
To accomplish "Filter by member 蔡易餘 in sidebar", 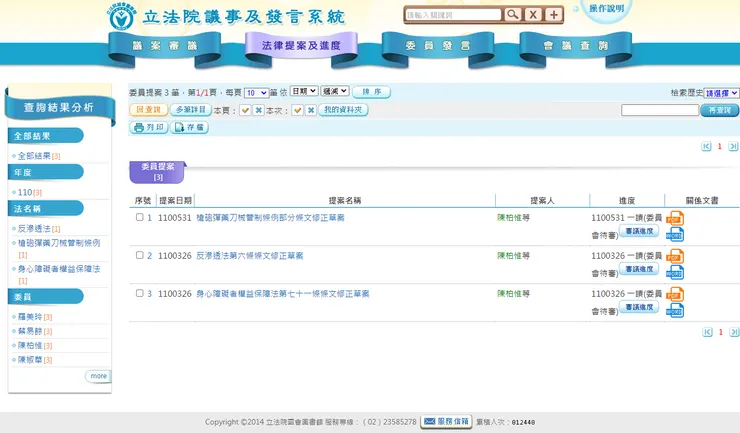I will (x=35, y=331).
